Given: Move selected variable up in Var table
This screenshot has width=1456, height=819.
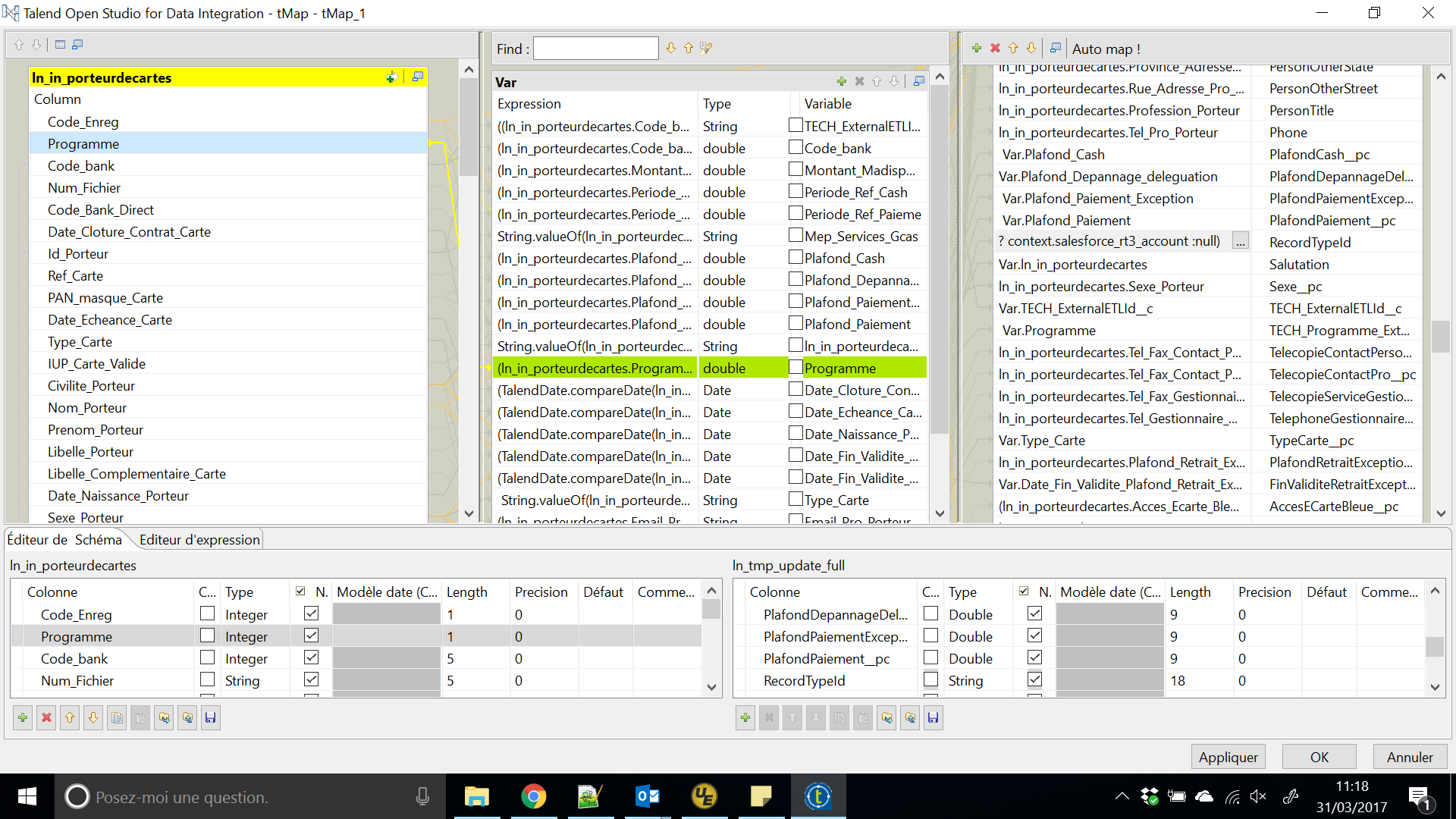Looking at the screenshot, I should pyautogui.click(x=877, y=81).
